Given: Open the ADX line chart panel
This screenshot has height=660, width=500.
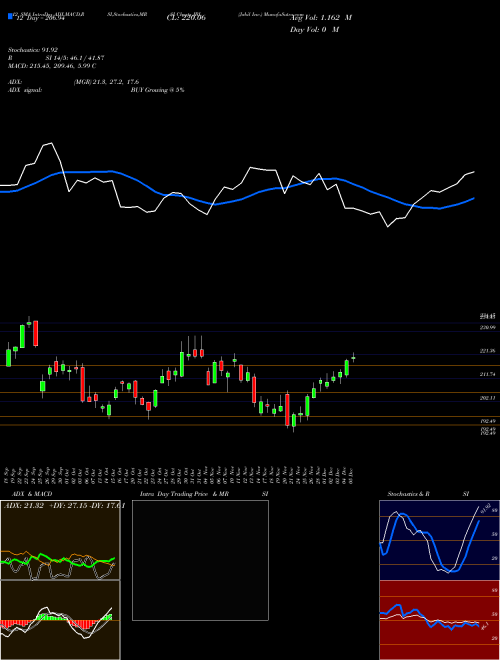Looking at the screenshot, I should (x=60, y=540).
